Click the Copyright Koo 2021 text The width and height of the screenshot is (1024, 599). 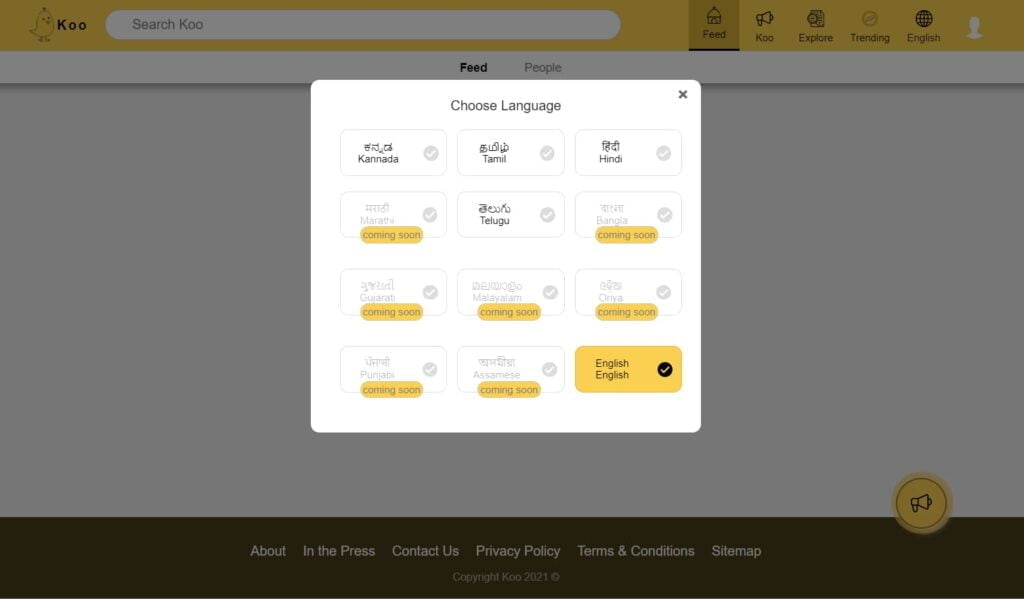pos(505,577)
